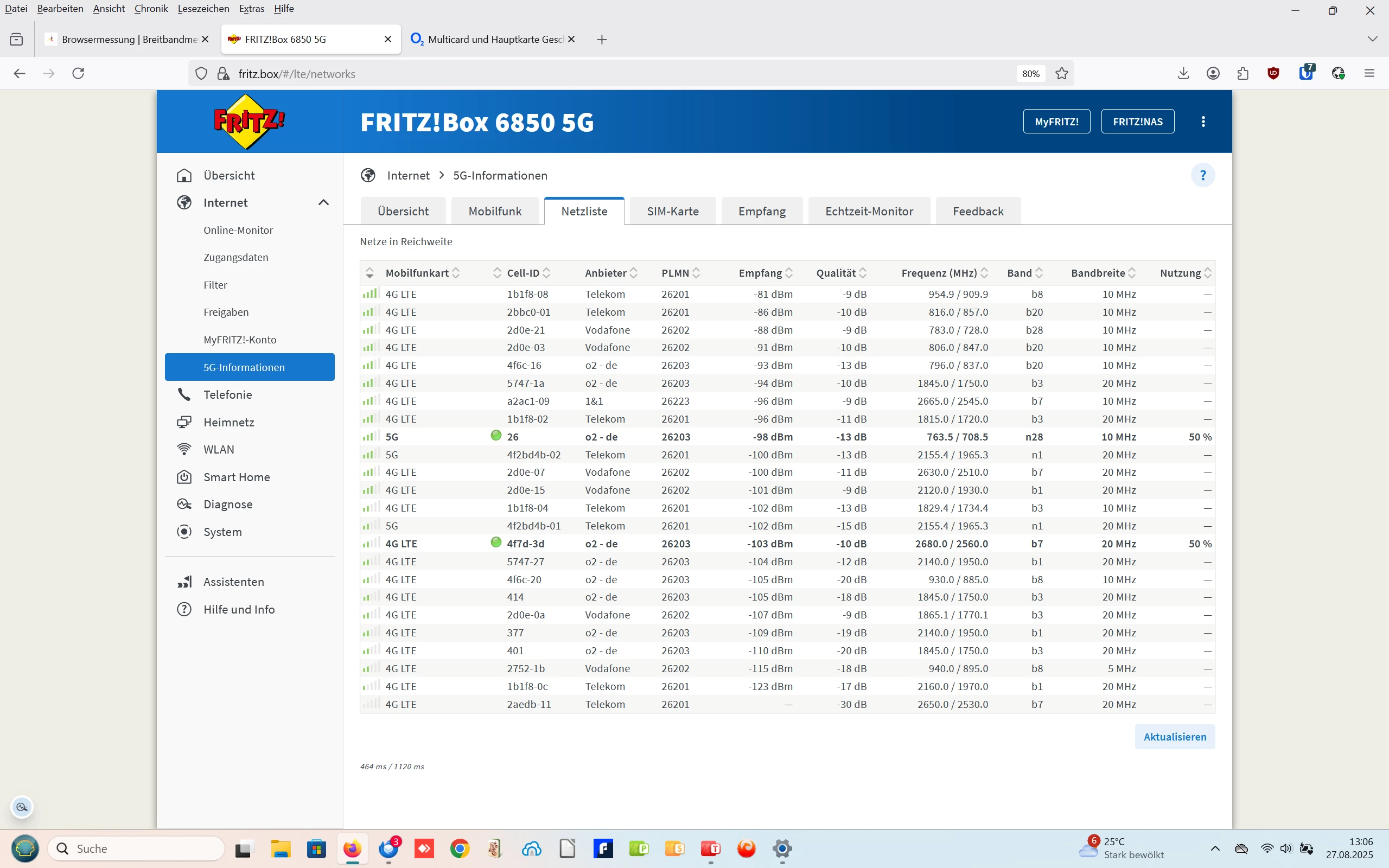
Task: Open the three-dot menu in FRITZ!Box header
Action: point(1203,122)
